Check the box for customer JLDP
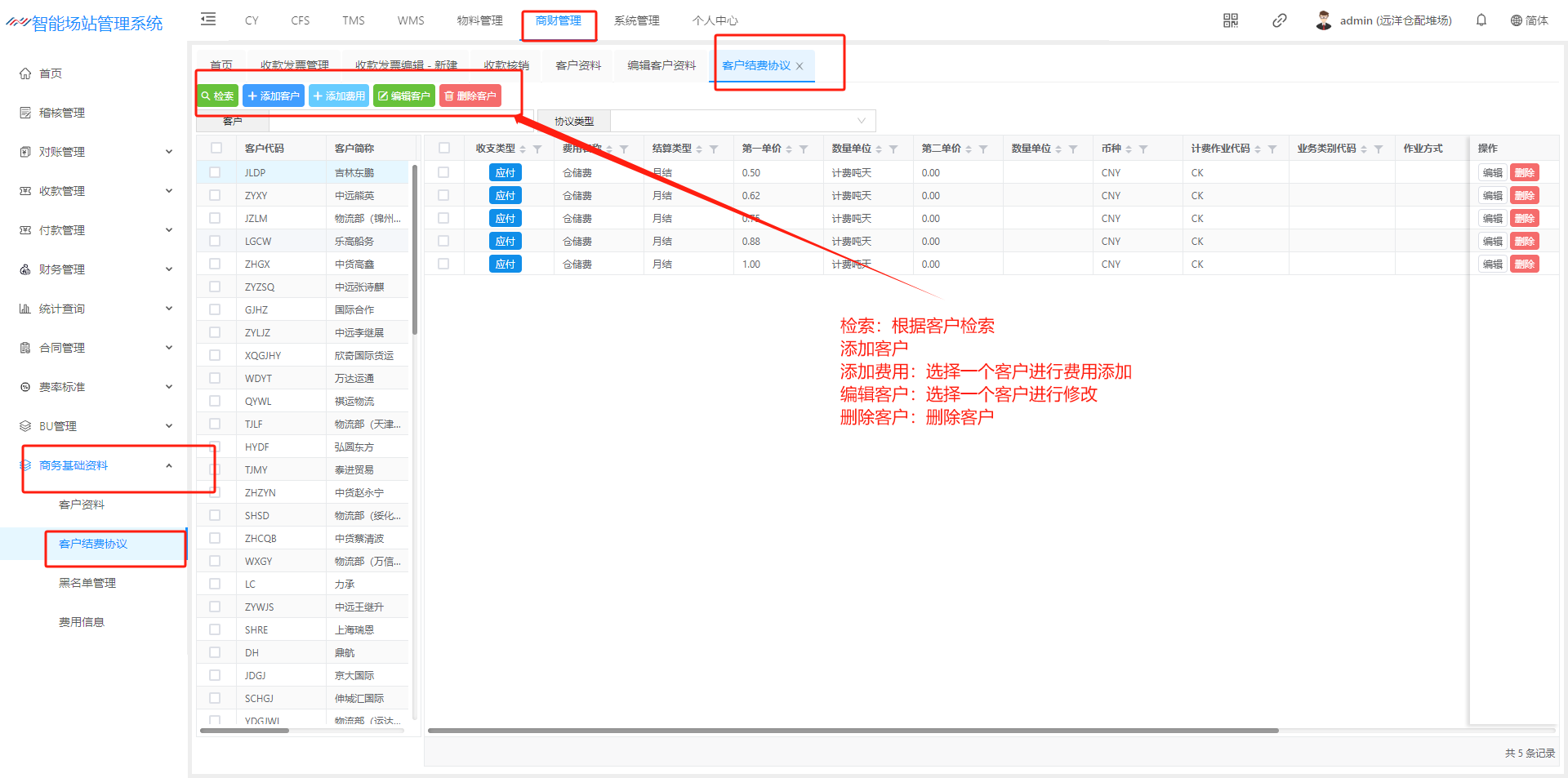This screenshot has height=778, width=1568. point(215,172)
